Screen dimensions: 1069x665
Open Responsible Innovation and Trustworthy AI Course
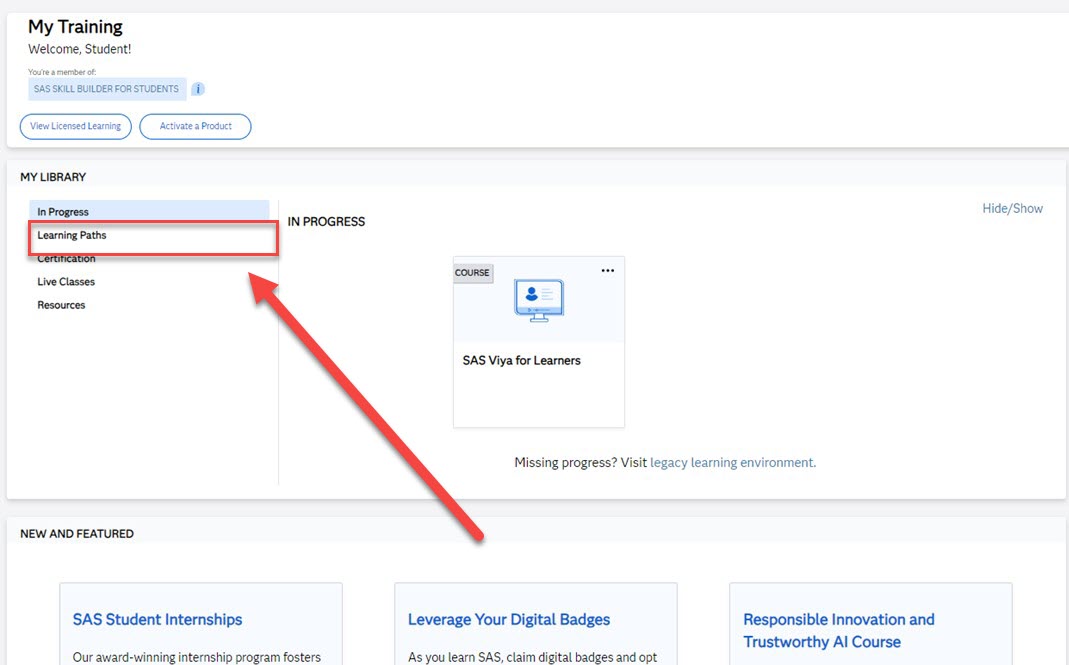click(839, 630)
